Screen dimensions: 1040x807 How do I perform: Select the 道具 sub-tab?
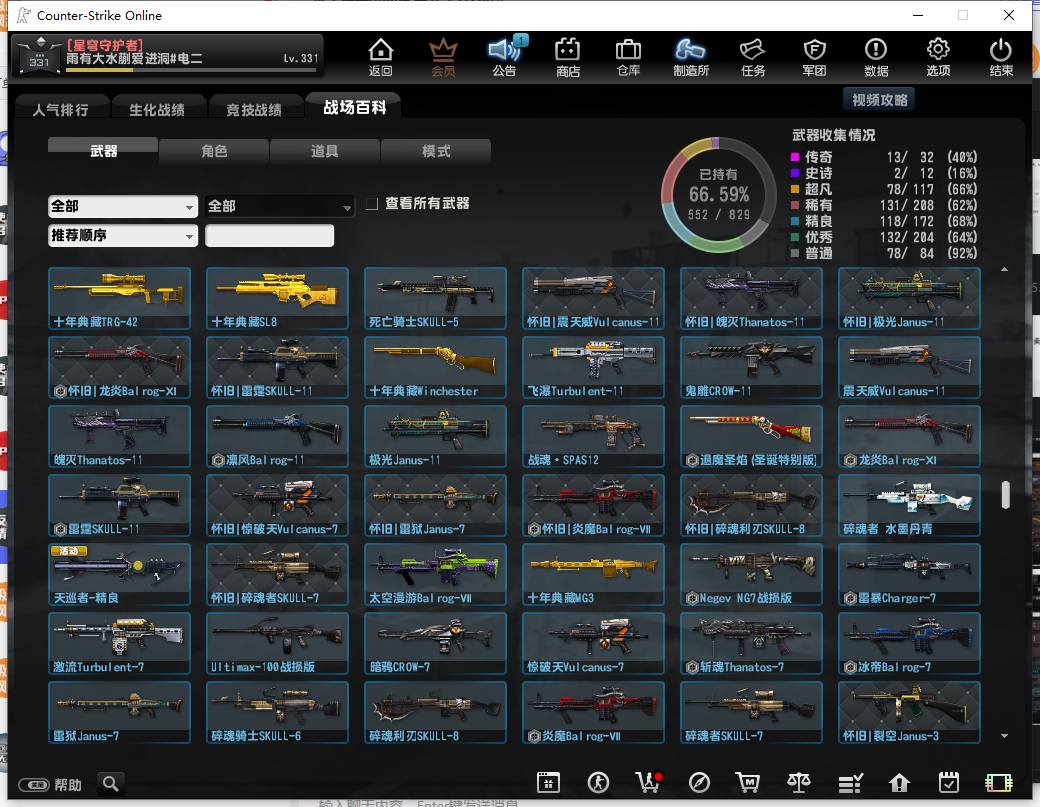click(324, 151)
